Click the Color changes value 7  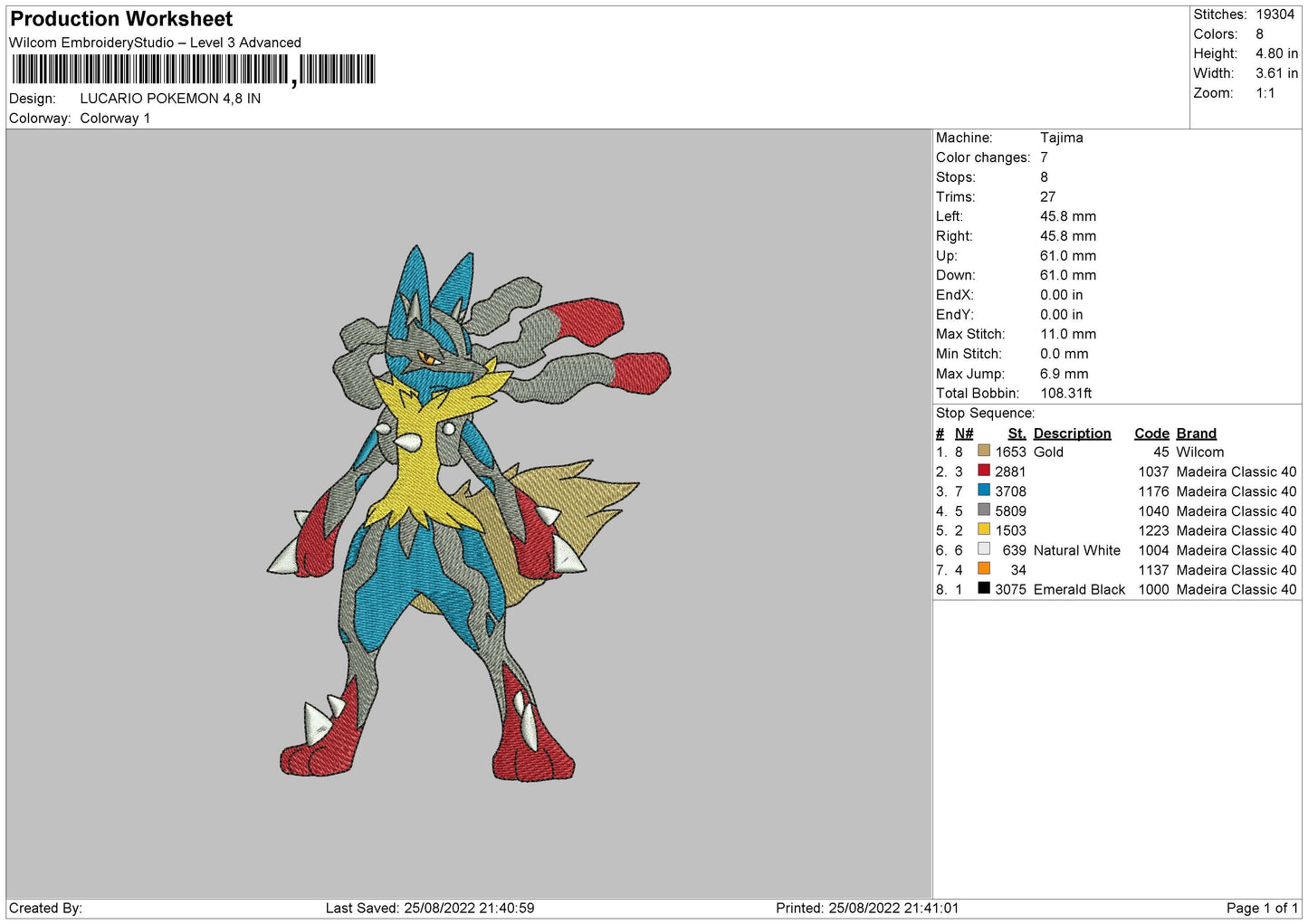pos(1044,157)
